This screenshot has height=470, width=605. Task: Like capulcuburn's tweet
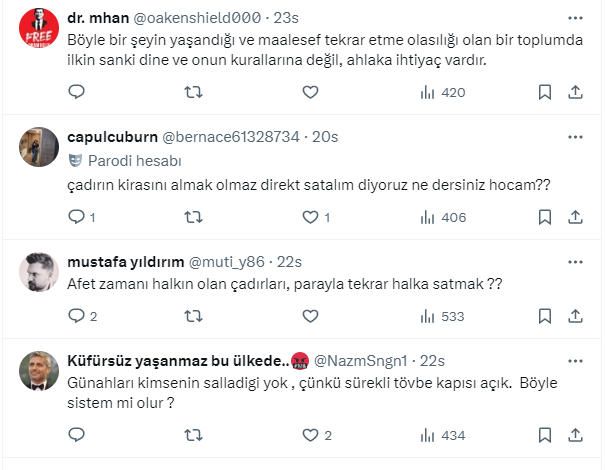point(310,217)
